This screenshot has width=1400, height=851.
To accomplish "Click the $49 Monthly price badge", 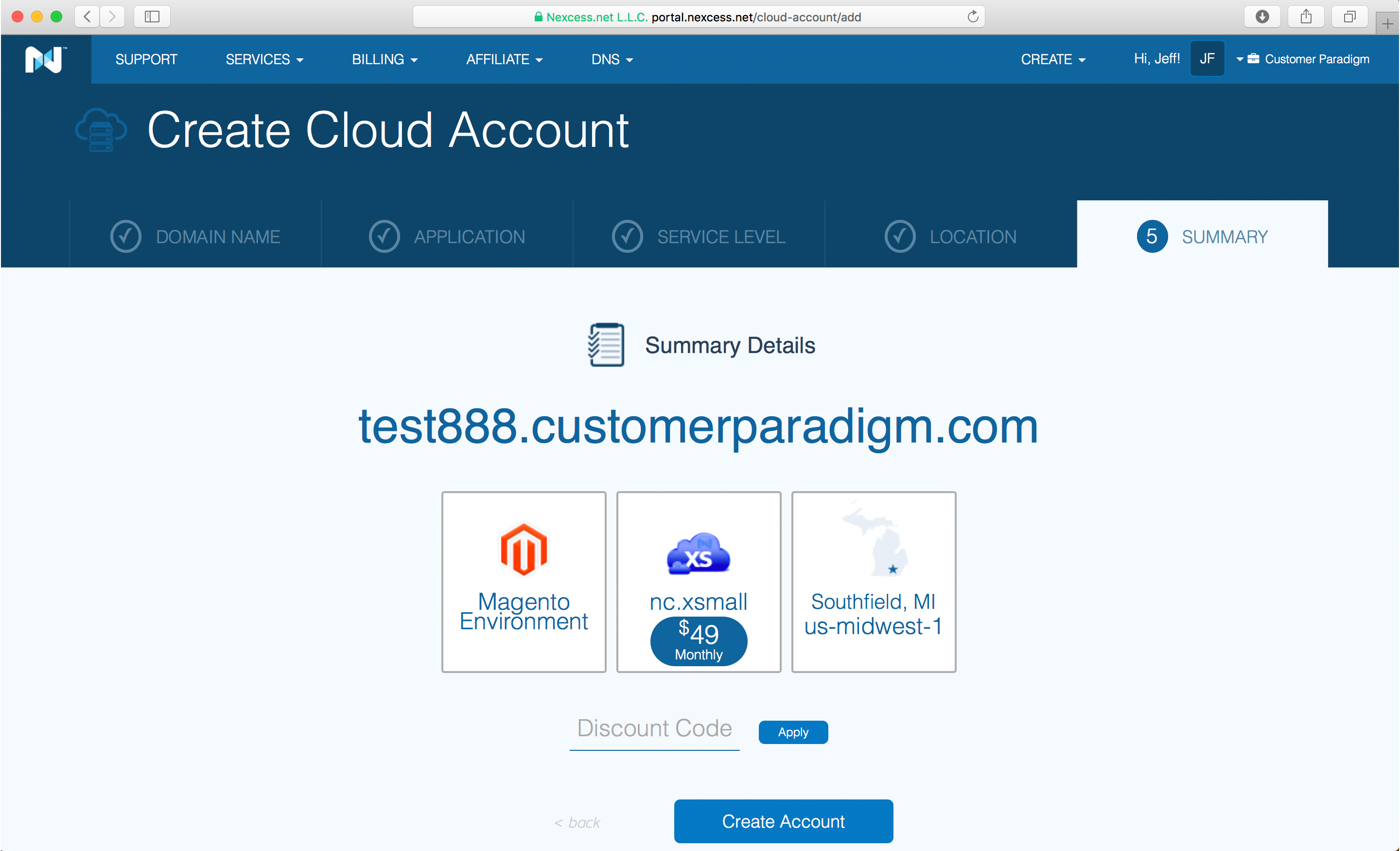I will 699,641.
